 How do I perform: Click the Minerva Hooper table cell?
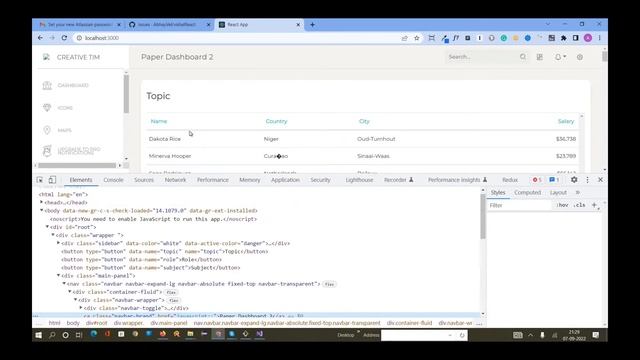tap(170, 156)
